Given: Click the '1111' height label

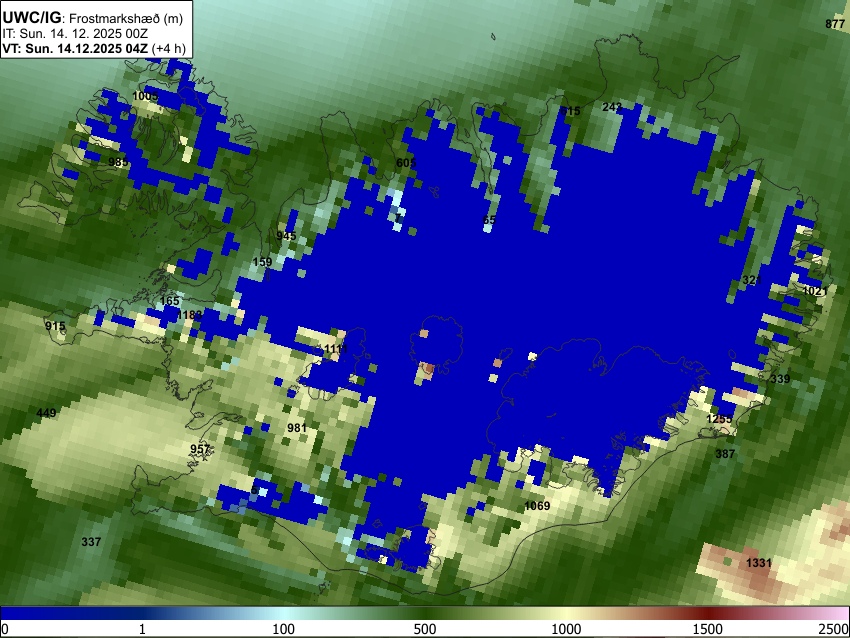Looking at the screenshot, I should (x=336, y=349).
